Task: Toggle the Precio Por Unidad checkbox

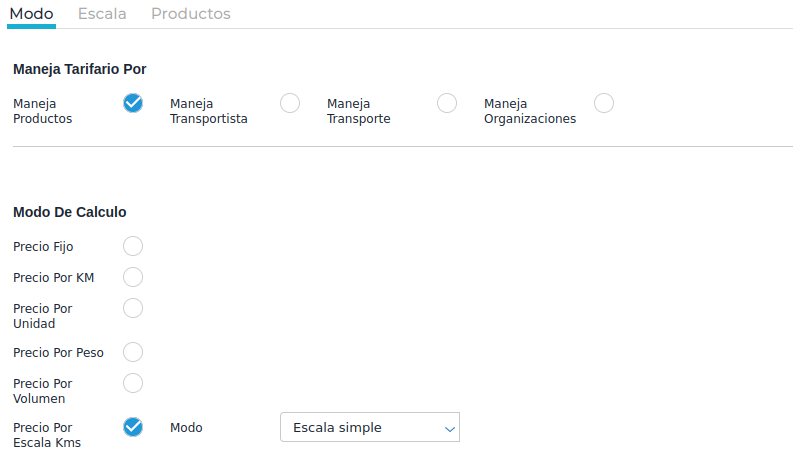Action: tap(133, 308)
